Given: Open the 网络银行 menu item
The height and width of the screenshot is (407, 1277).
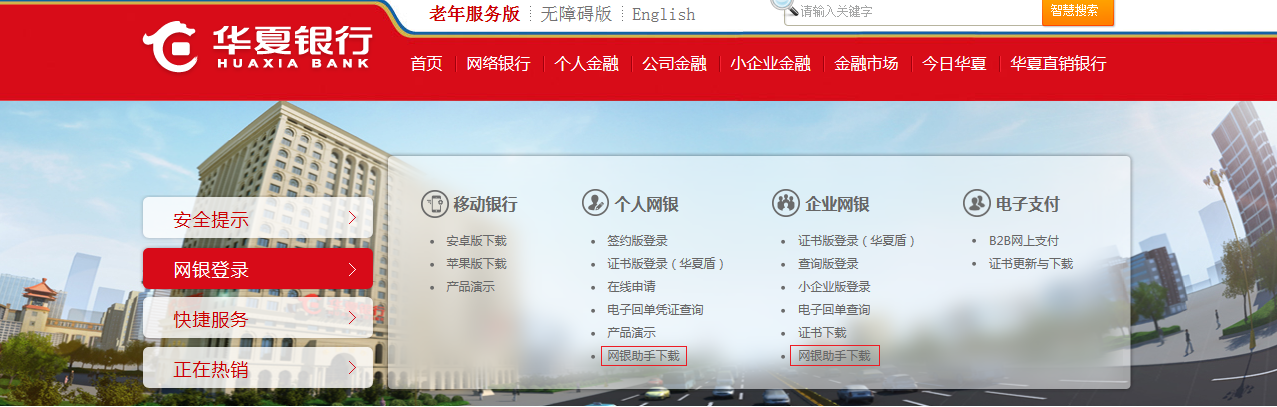Looking at the screenshot, I should click(498, 63).
